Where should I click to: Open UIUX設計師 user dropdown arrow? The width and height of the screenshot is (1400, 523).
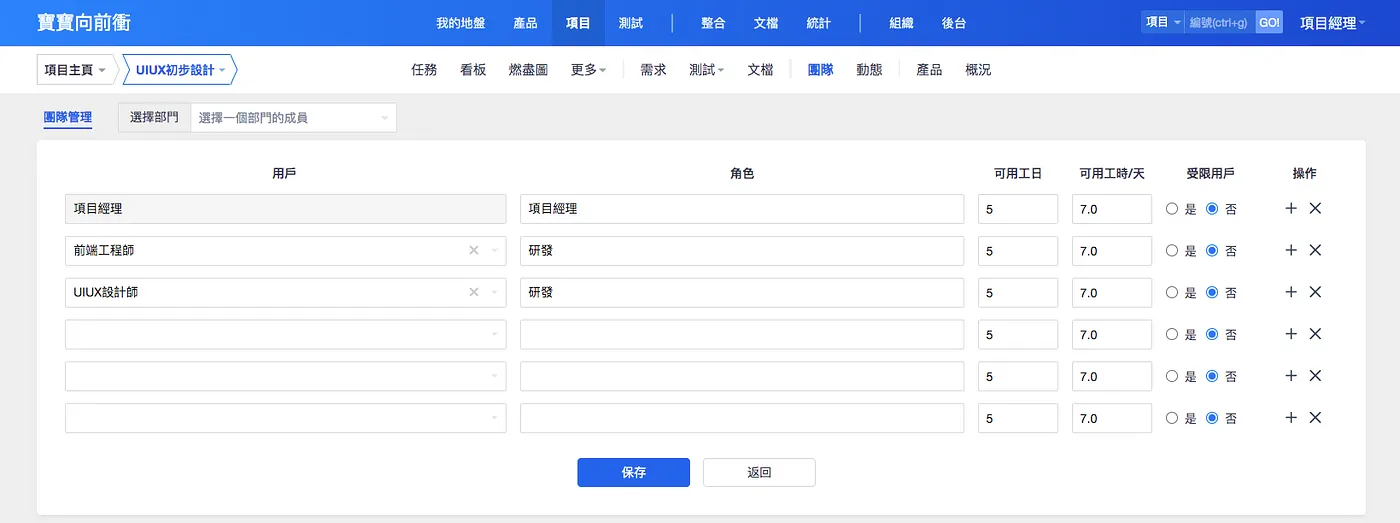(494, 292)
